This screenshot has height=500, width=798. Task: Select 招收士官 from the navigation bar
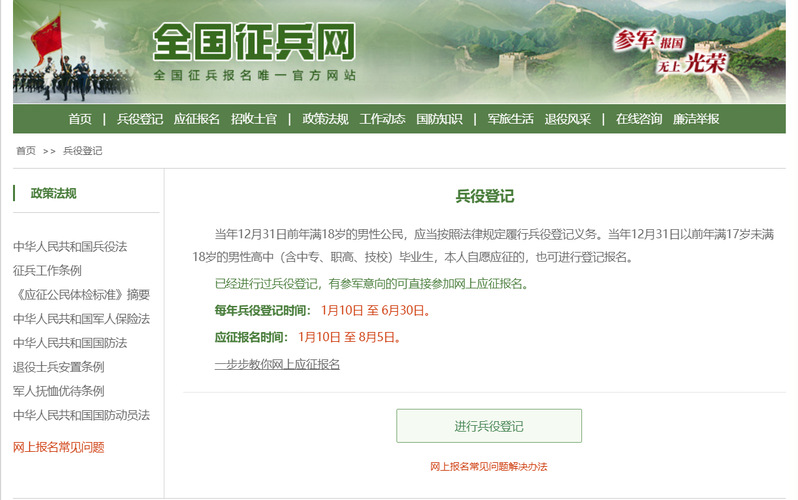253,119
